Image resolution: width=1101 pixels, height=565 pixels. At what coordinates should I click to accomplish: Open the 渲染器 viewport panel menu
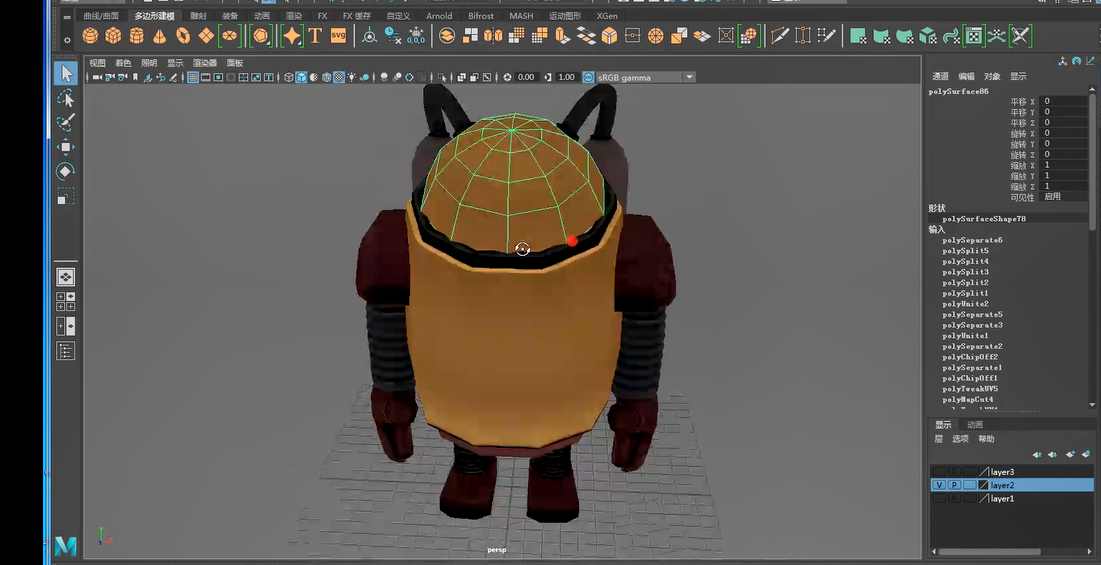[205, 63]
